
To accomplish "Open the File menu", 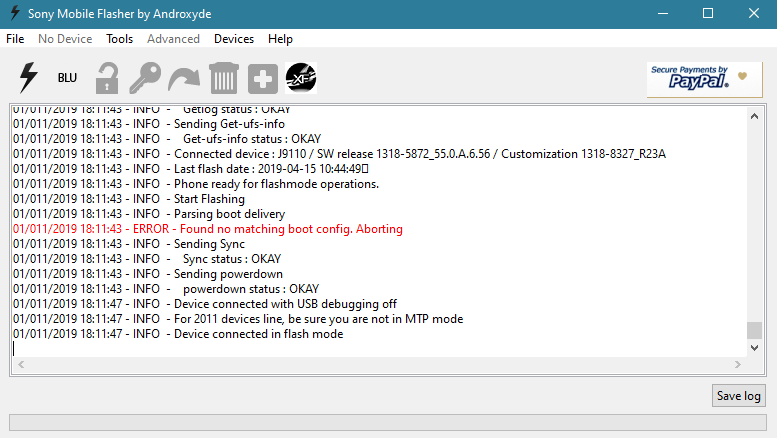I will [15, 39].
